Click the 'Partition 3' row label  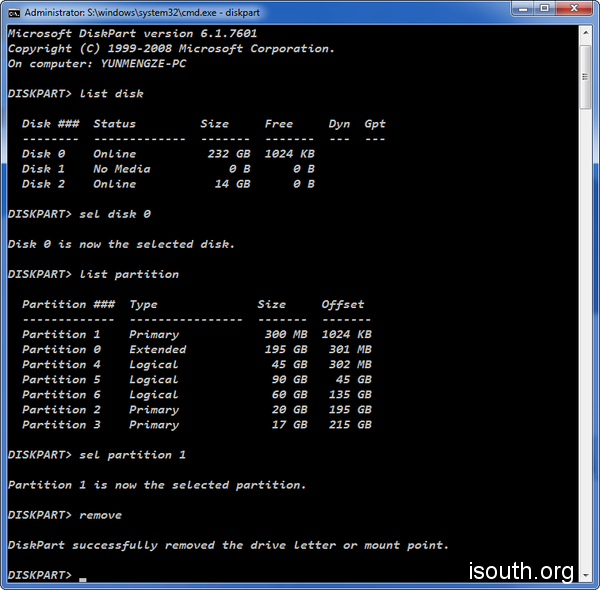coord(61,425)
